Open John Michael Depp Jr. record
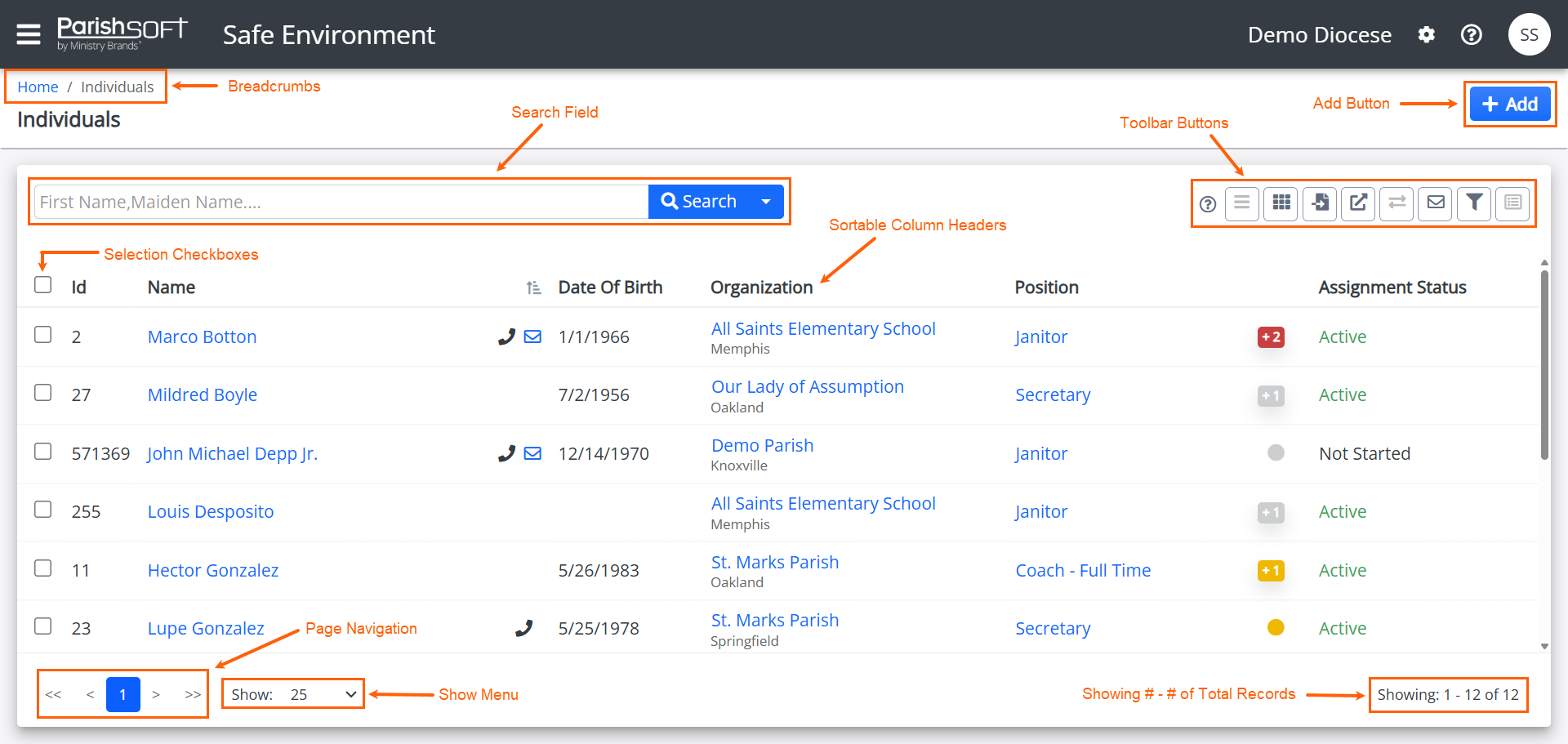The image size is (1568, 744). [x=232, y=453]
